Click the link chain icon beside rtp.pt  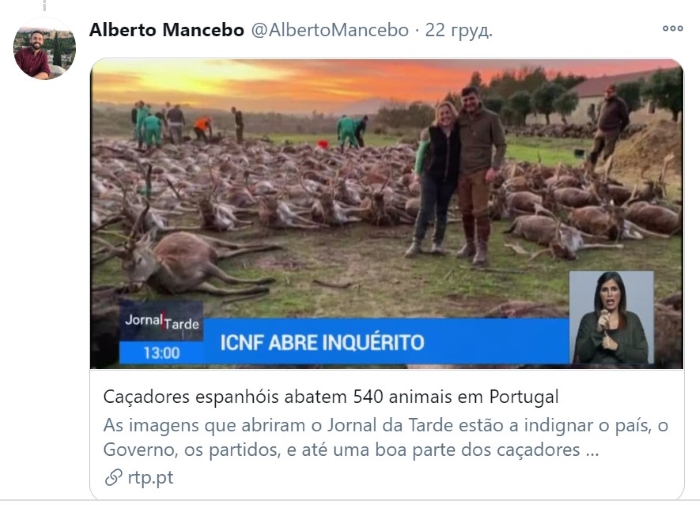click(x=113, y=477)
